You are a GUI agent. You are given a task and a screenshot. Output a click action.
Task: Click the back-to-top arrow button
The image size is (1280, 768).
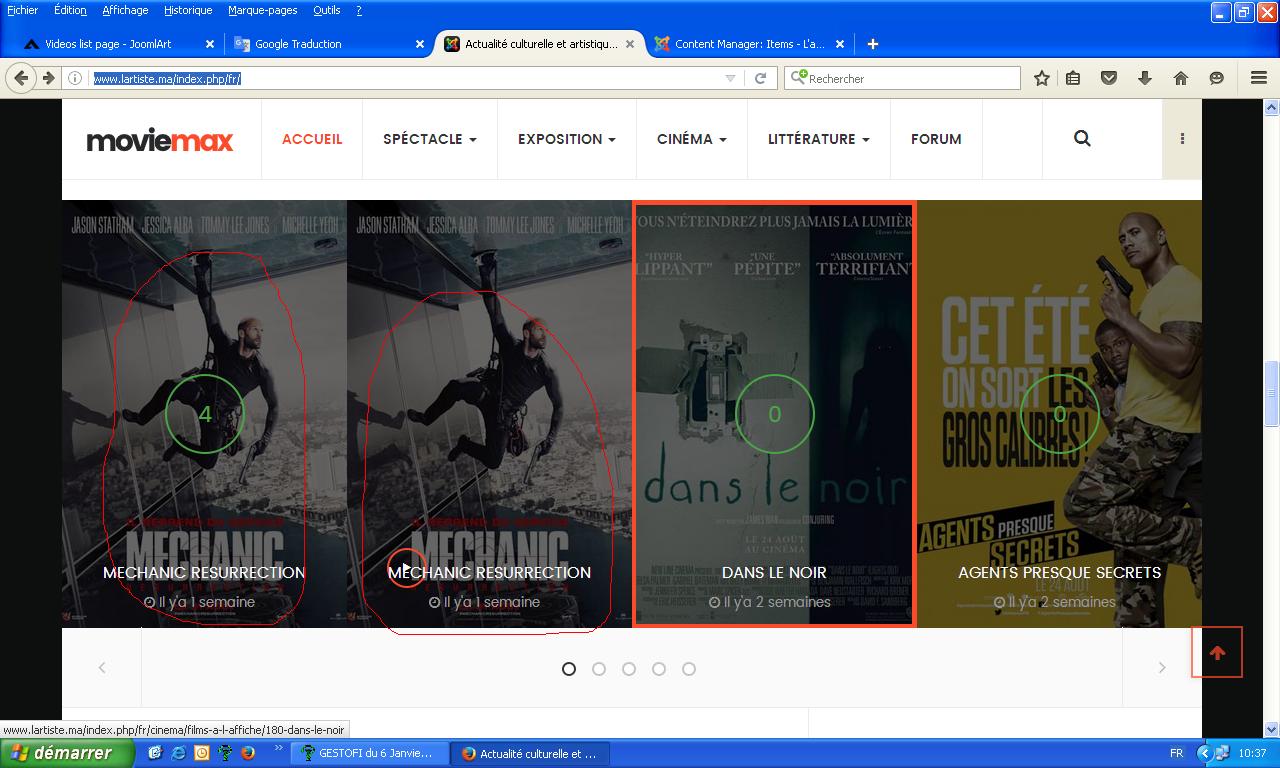click(1217, 653)
